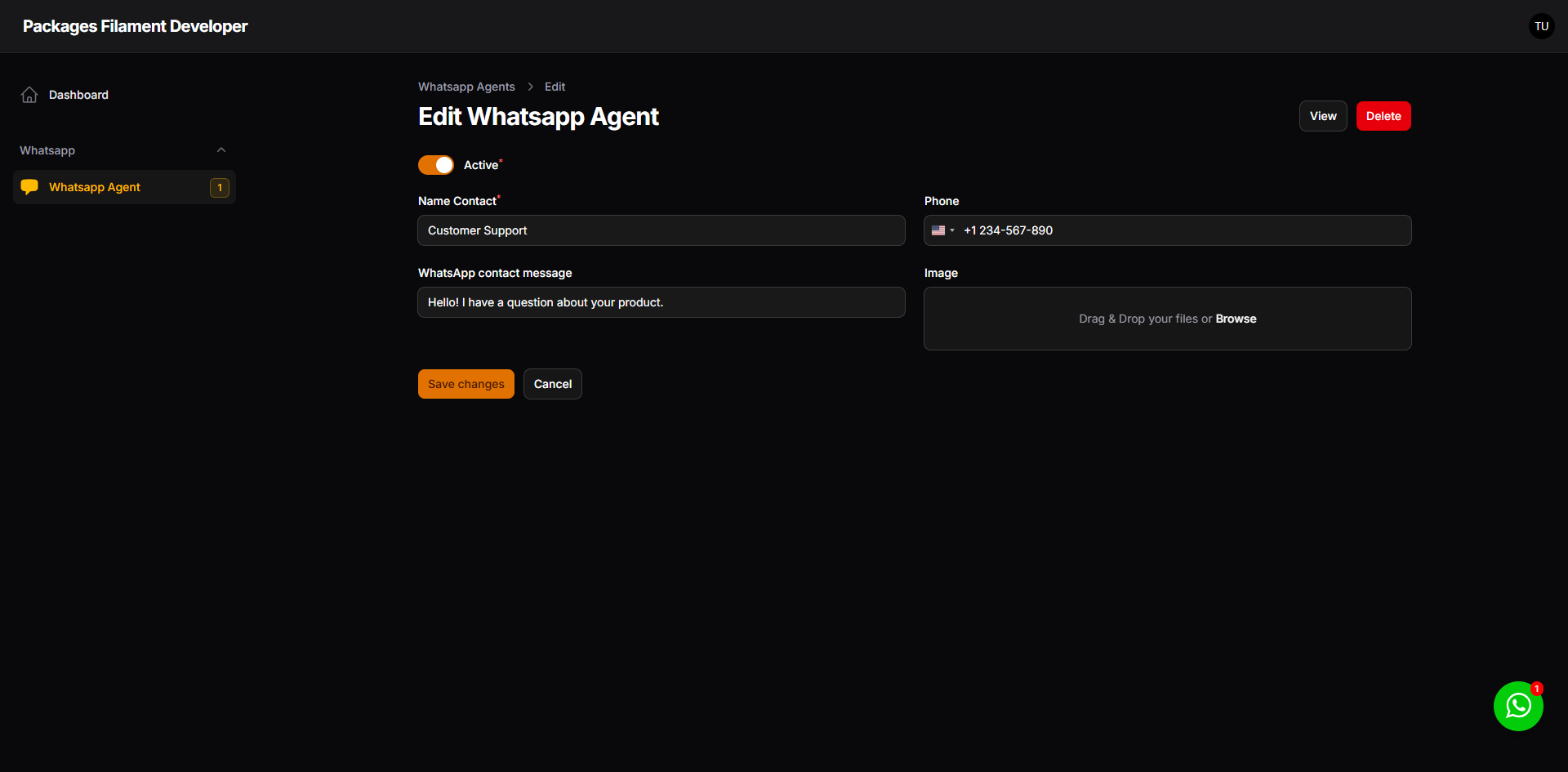This screenshot has height=772, width=1568.
Task: Click the Image drag and drop area
Action: (x=1168, y=319)
